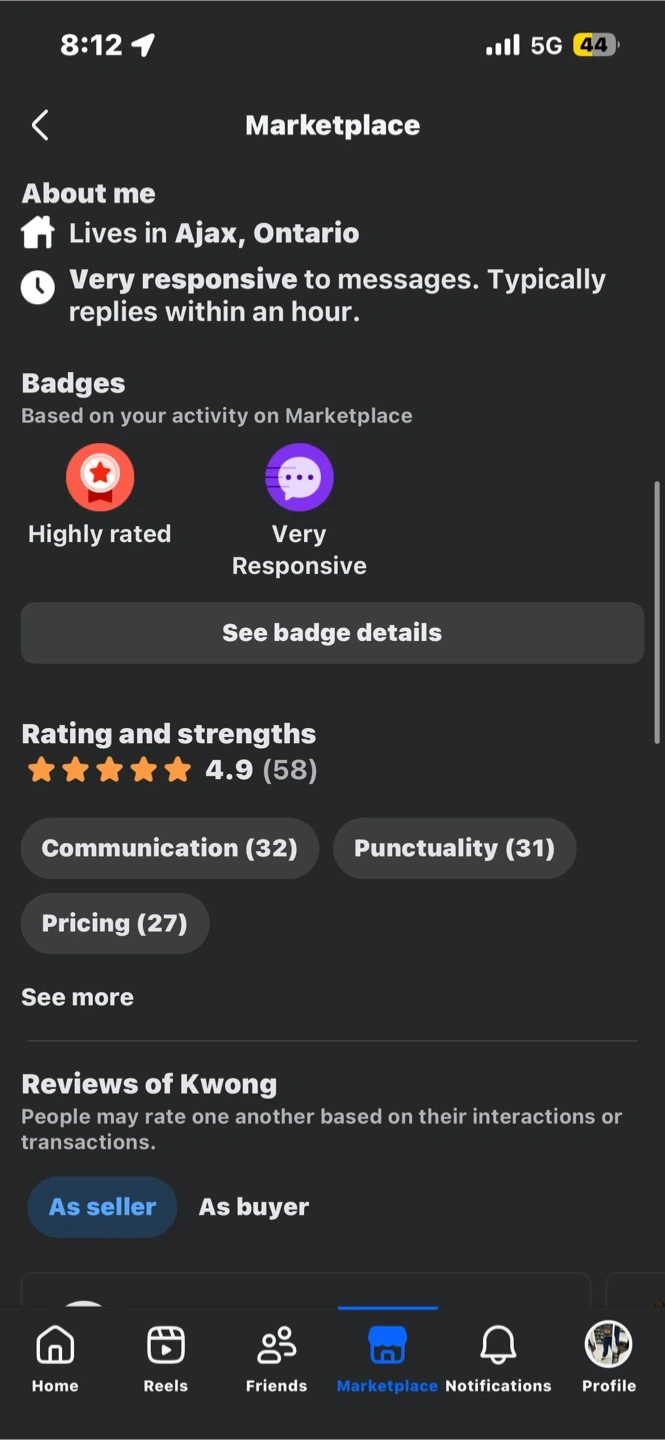
Task: Tap the clock icon beside responsiveness info
Action: pos(38,288)
